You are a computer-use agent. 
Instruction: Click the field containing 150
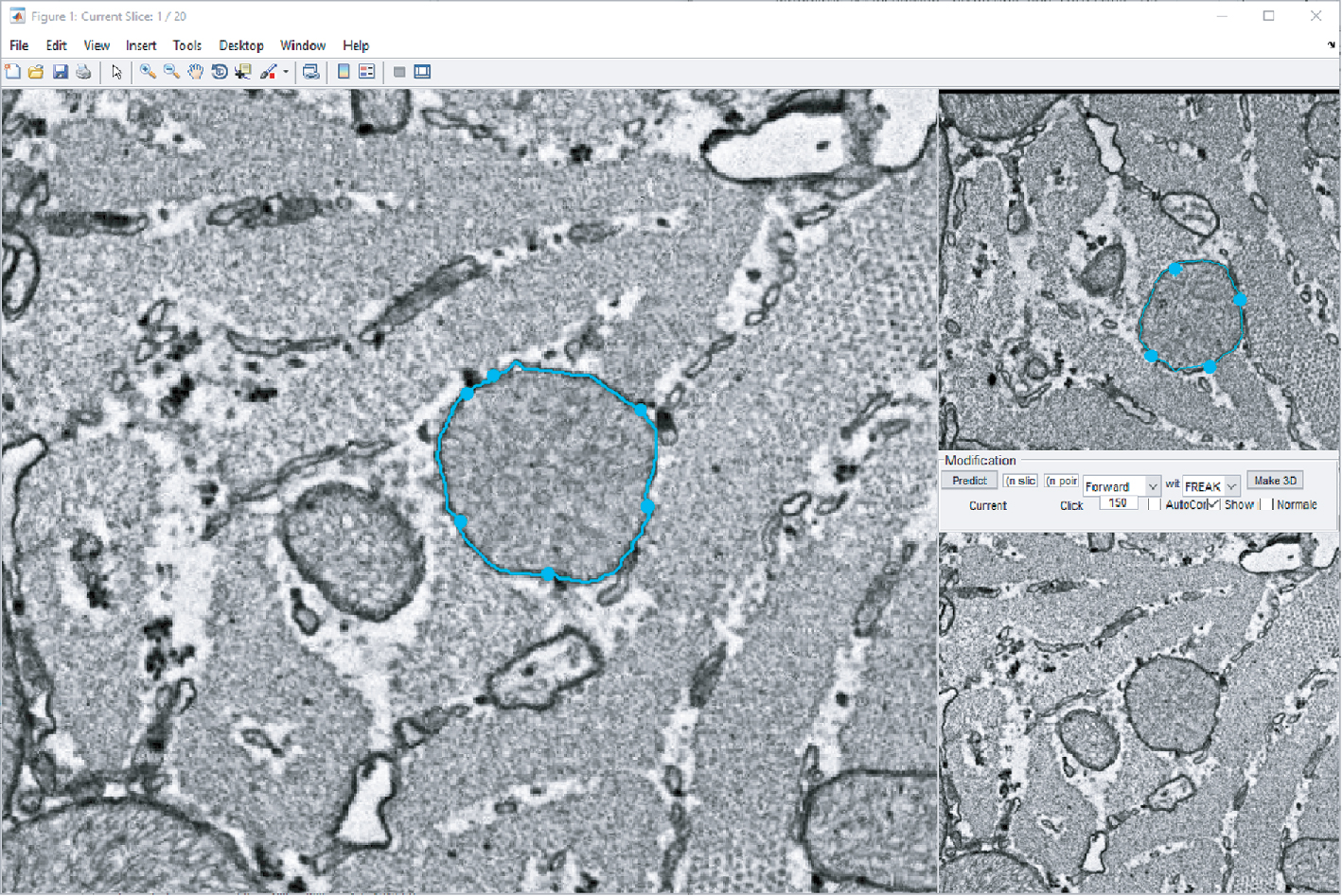click(1118, 503)
